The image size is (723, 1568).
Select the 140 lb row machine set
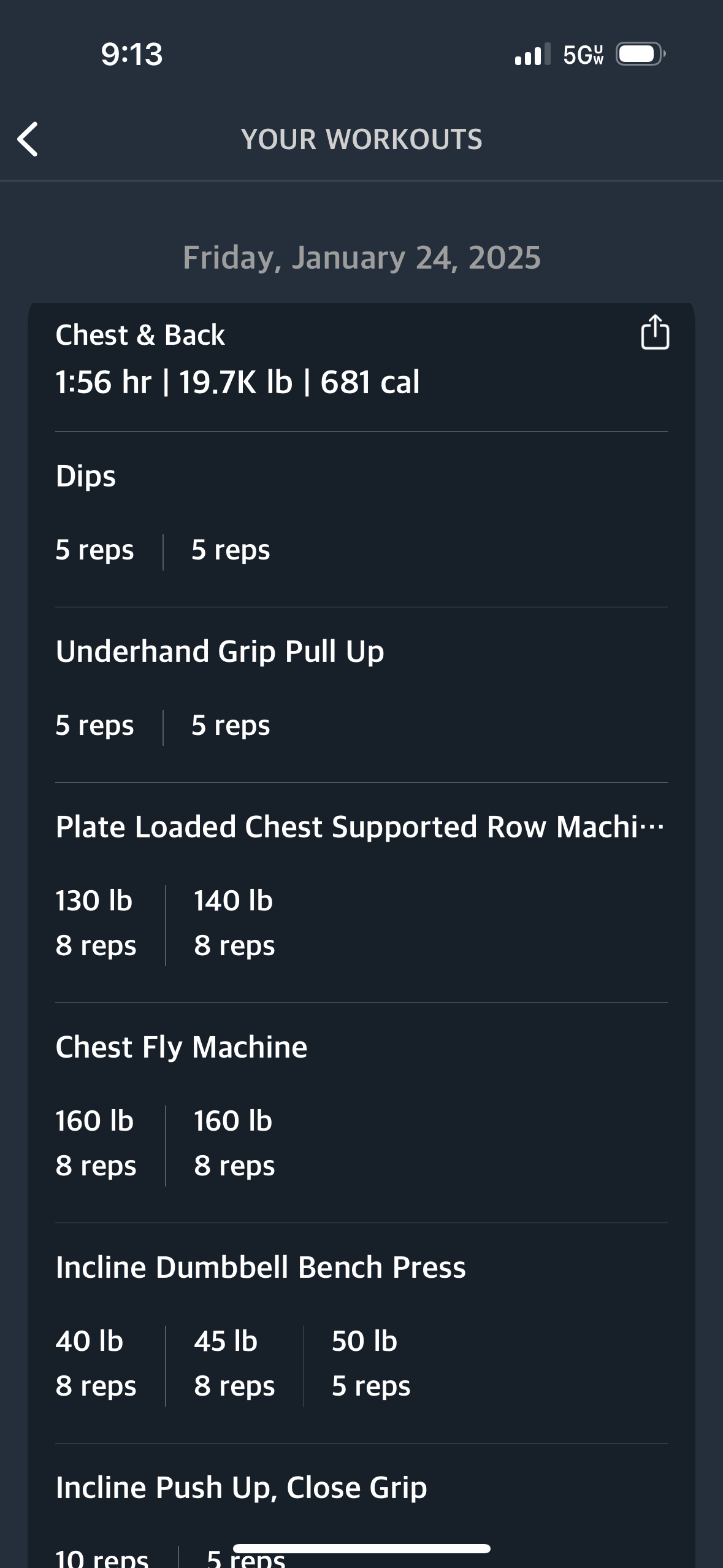click(x=234, y=923)
